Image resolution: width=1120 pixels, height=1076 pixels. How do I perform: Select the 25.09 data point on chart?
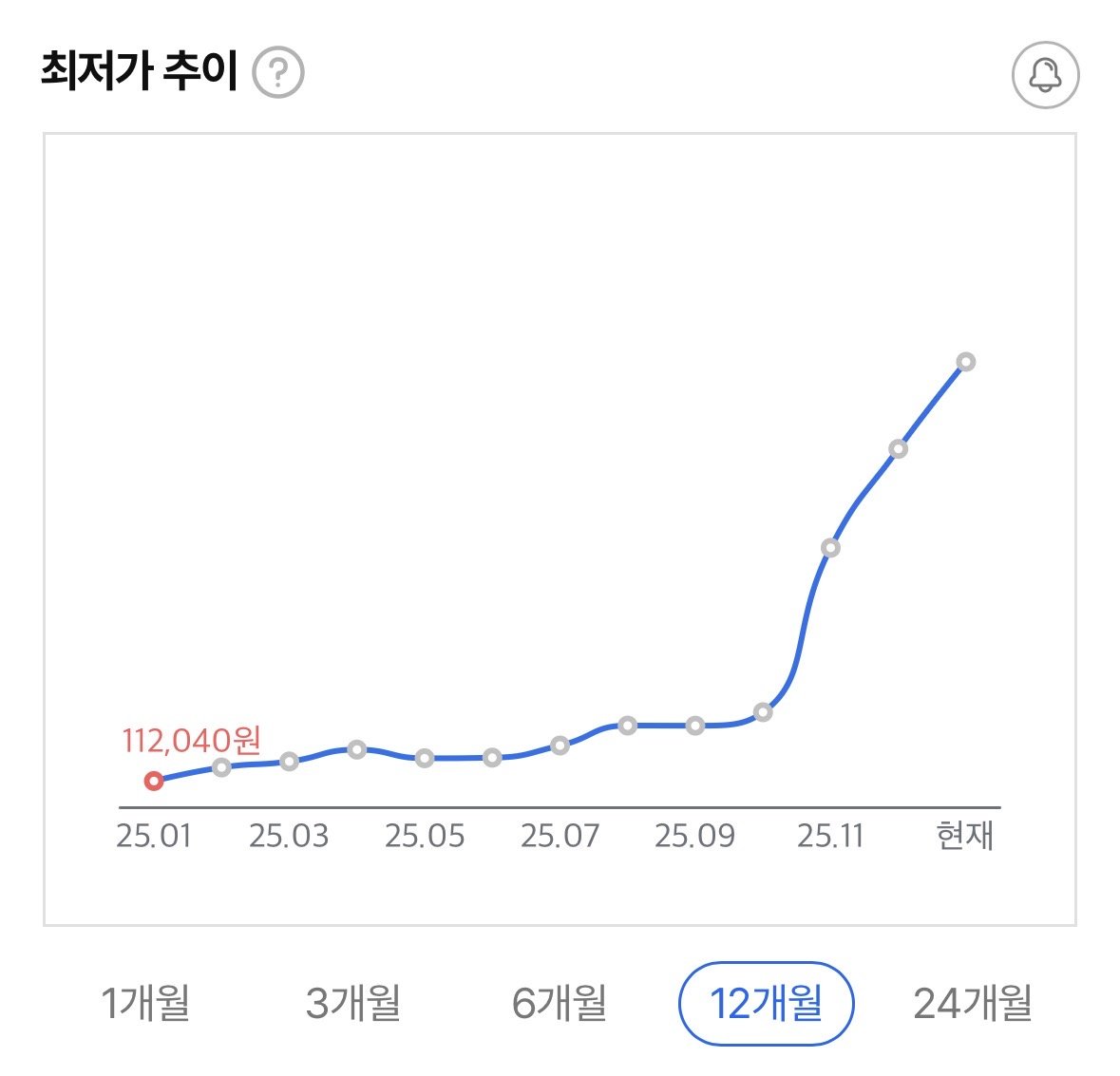(x=695, y=726)
